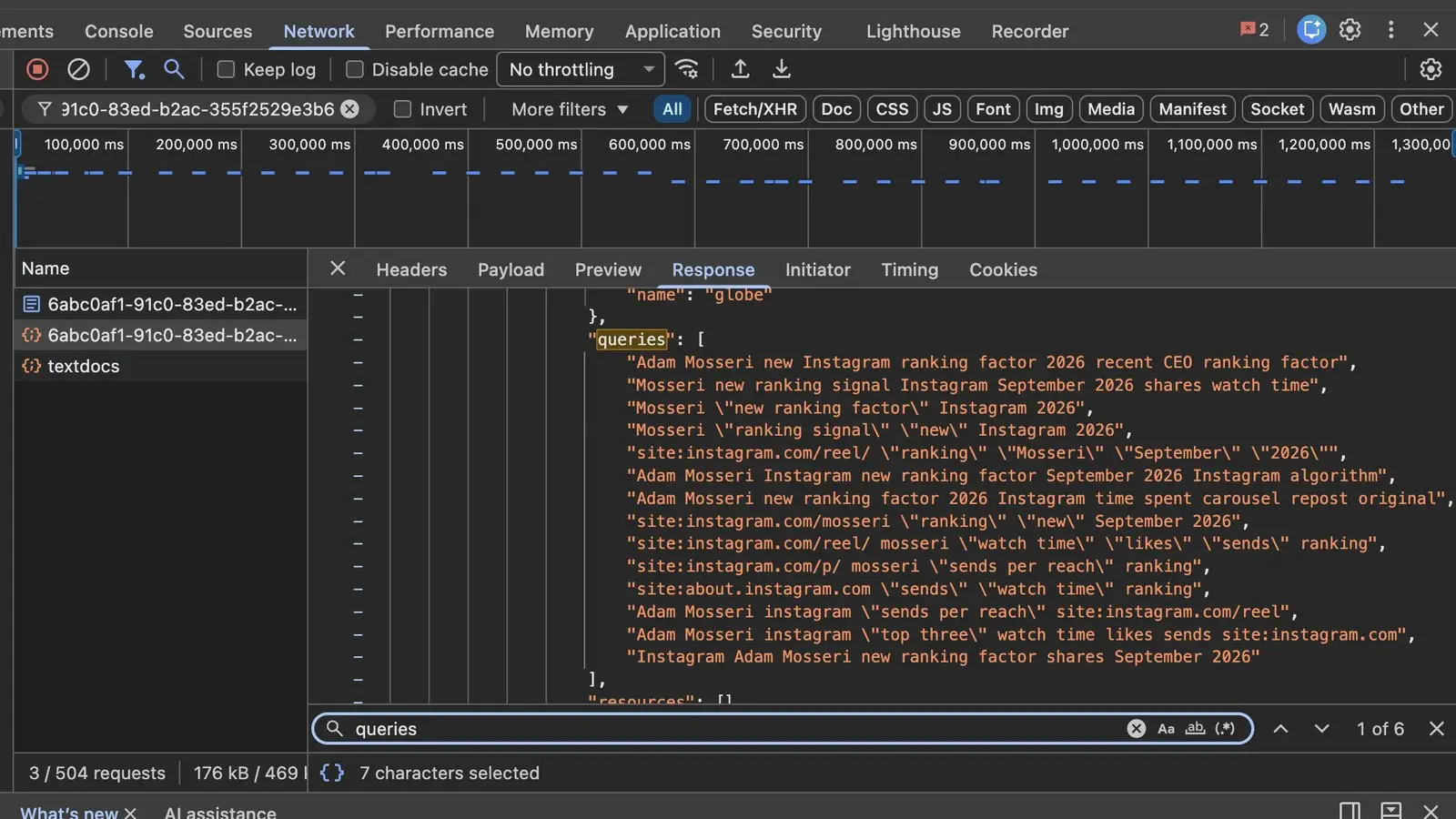Filter by Socket requests
This screenshot has width=1456, height=819.
[x=1277, y=109]
